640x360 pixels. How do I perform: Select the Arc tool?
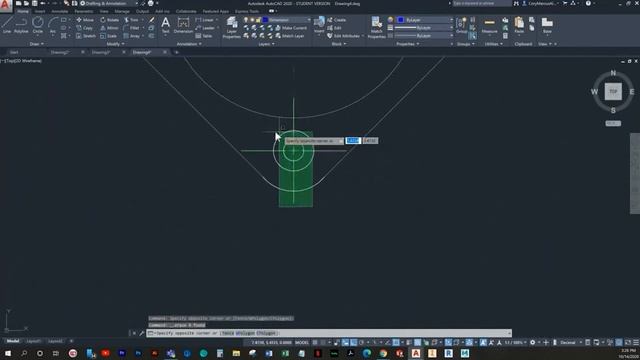click(x=53, y=25)
